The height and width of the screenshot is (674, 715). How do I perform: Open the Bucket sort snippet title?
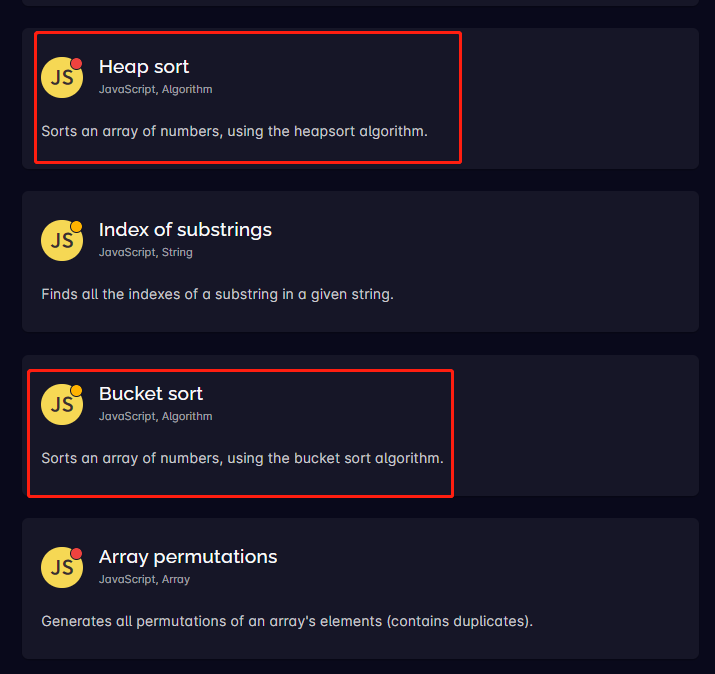(151, 394)
